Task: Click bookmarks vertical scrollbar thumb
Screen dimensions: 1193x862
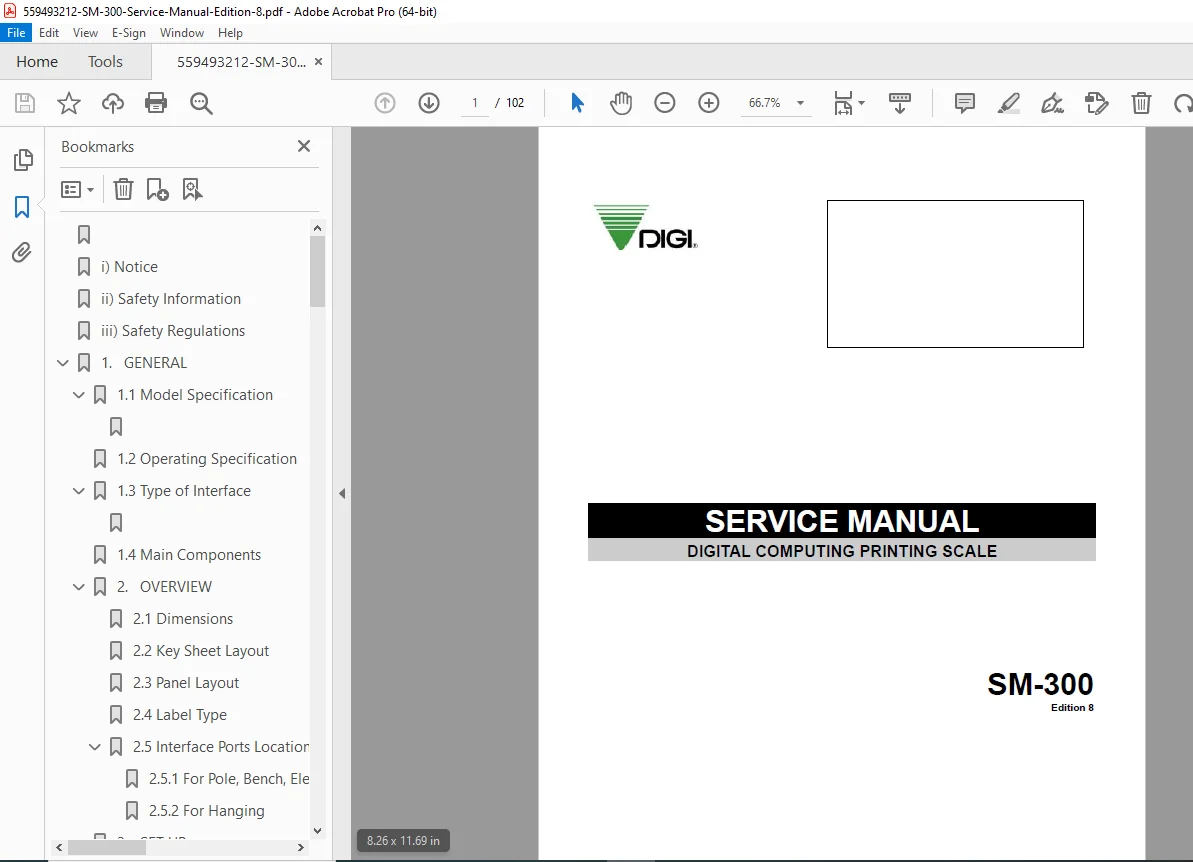Action: (317, 272)
